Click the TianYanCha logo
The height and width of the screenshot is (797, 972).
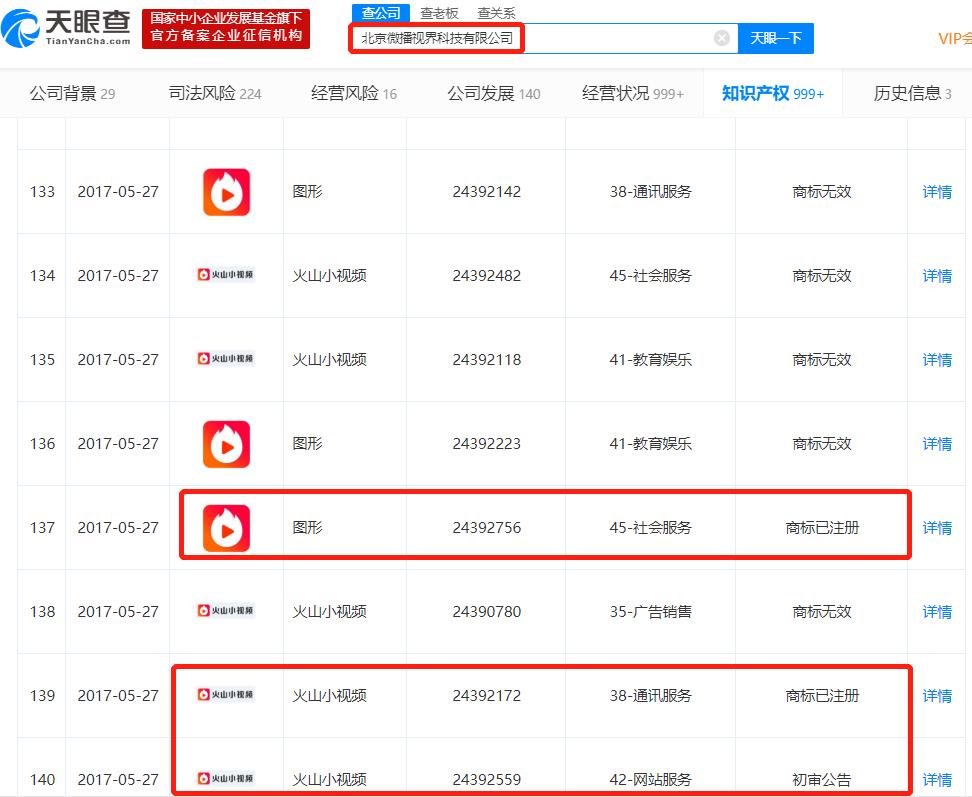click(x=66, y=28)
